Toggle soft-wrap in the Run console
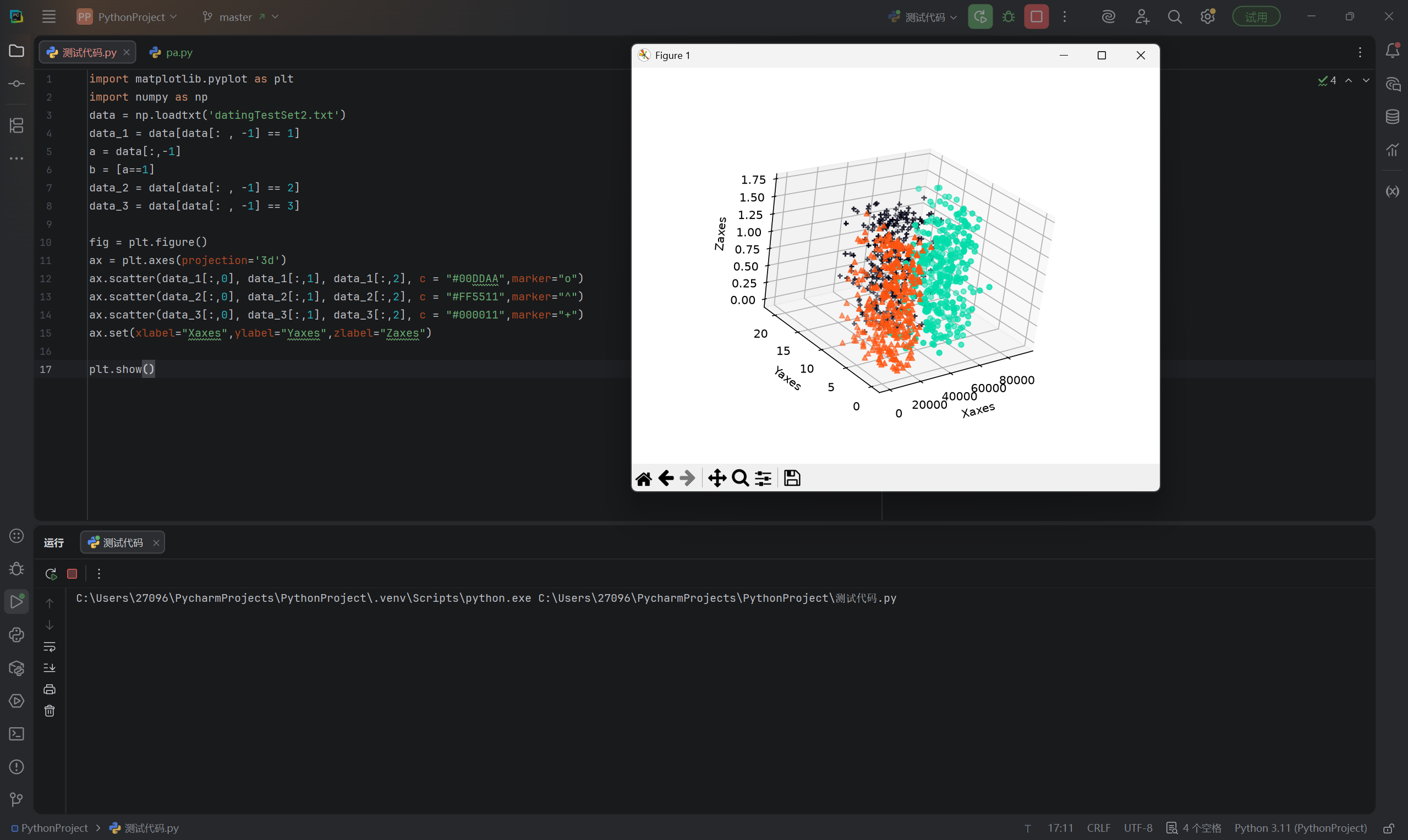The image size is (1408, 840). (50, 646)
